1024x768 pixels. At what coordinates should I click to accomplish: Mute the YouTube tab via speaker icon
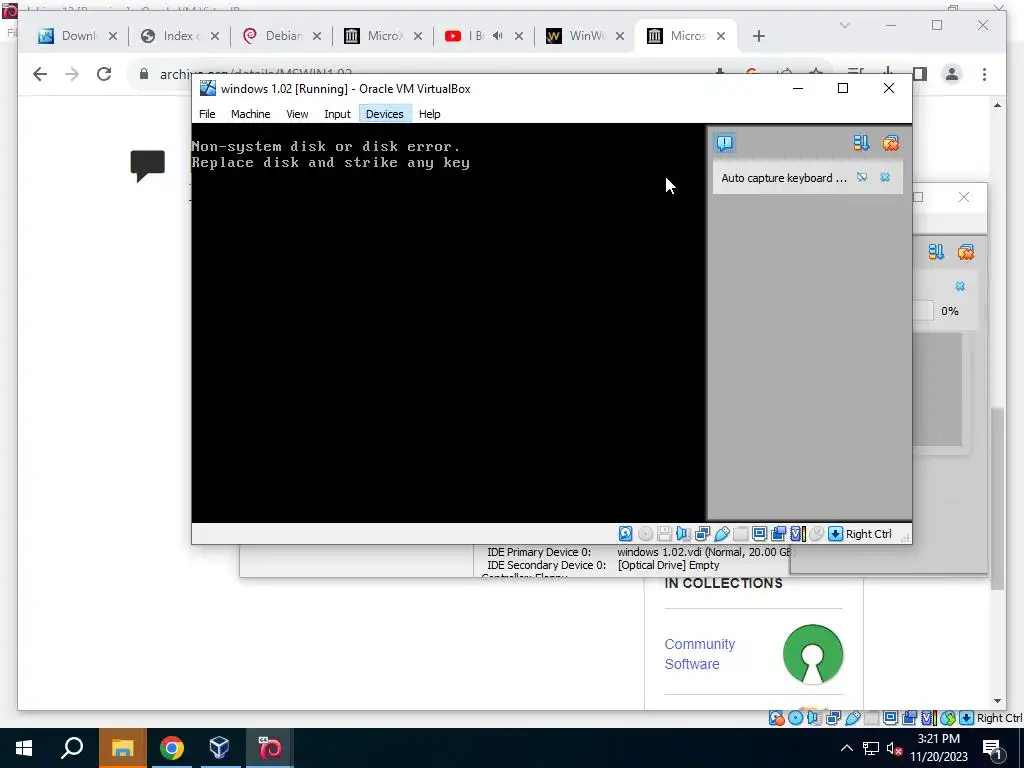click(x=498, y=36)
